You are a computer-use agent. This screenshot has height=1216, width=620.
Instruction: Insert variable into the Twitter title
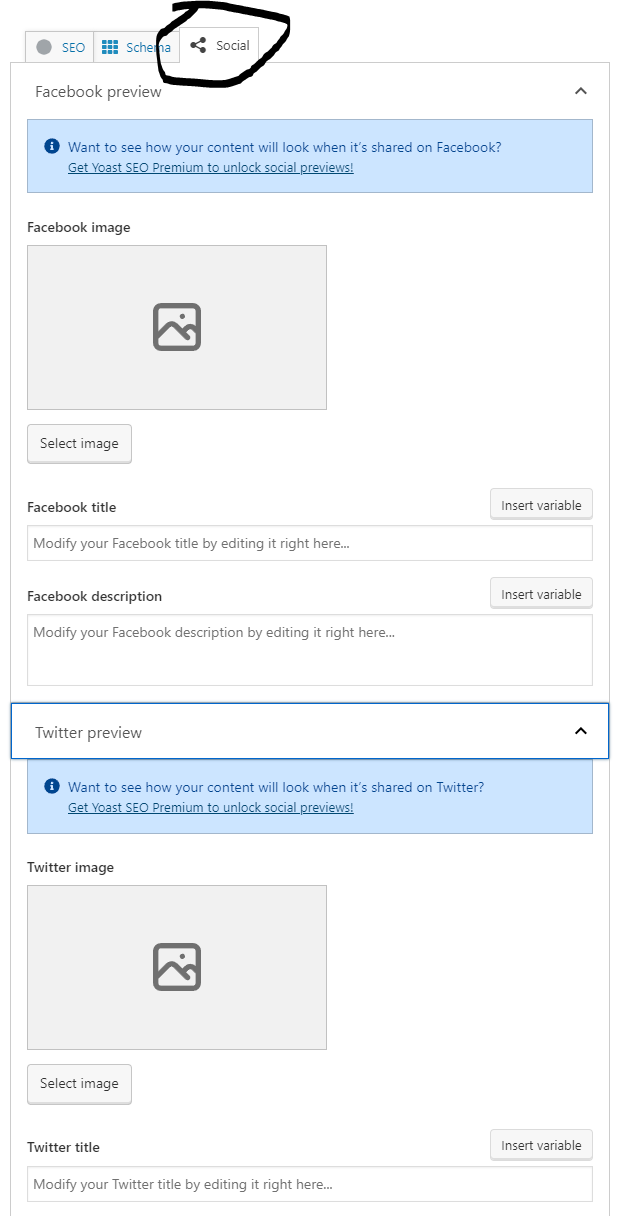(541, 1145)
